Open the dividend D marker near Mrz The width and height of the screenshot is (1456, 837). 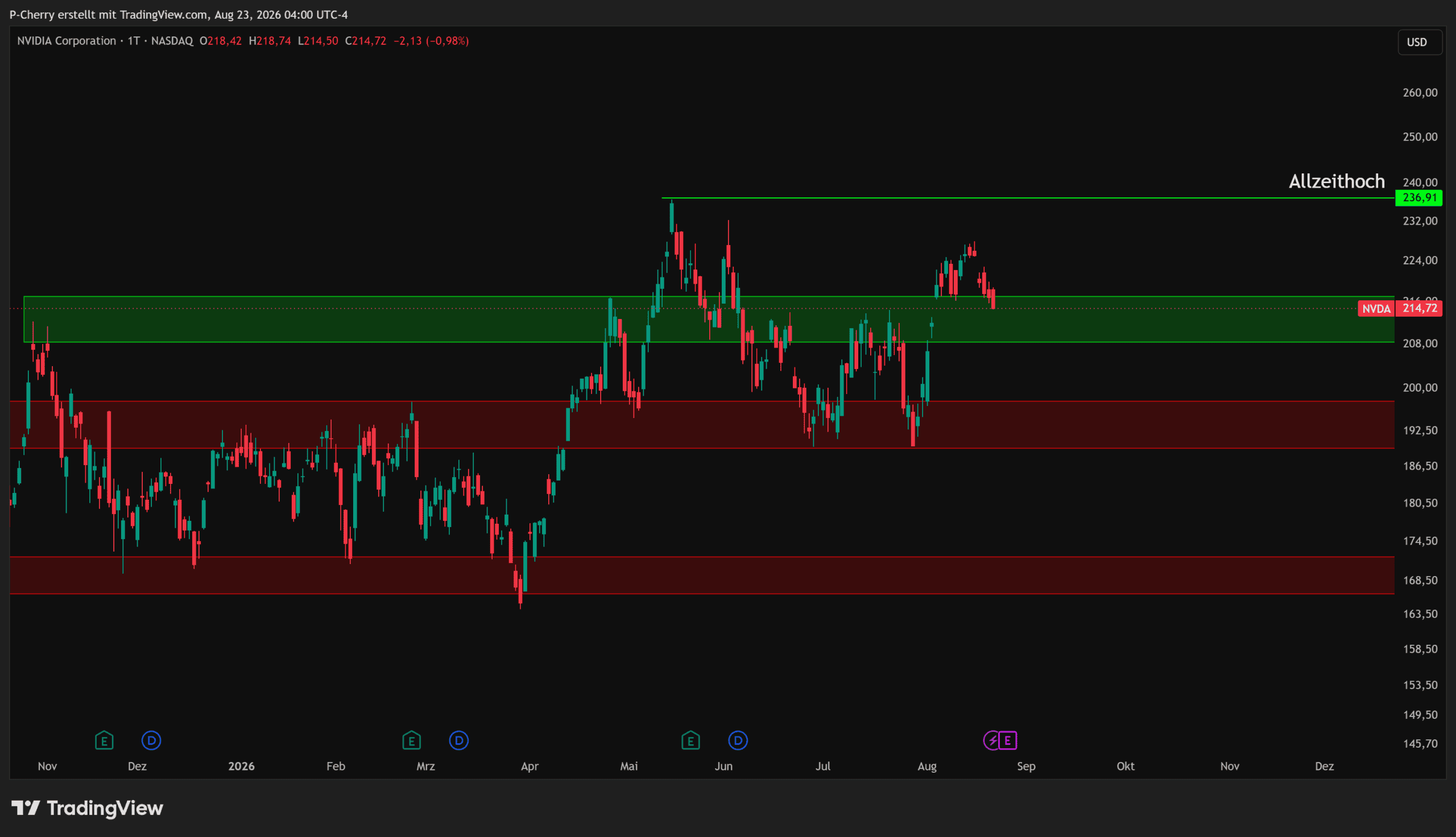click(x=459, y=740)
